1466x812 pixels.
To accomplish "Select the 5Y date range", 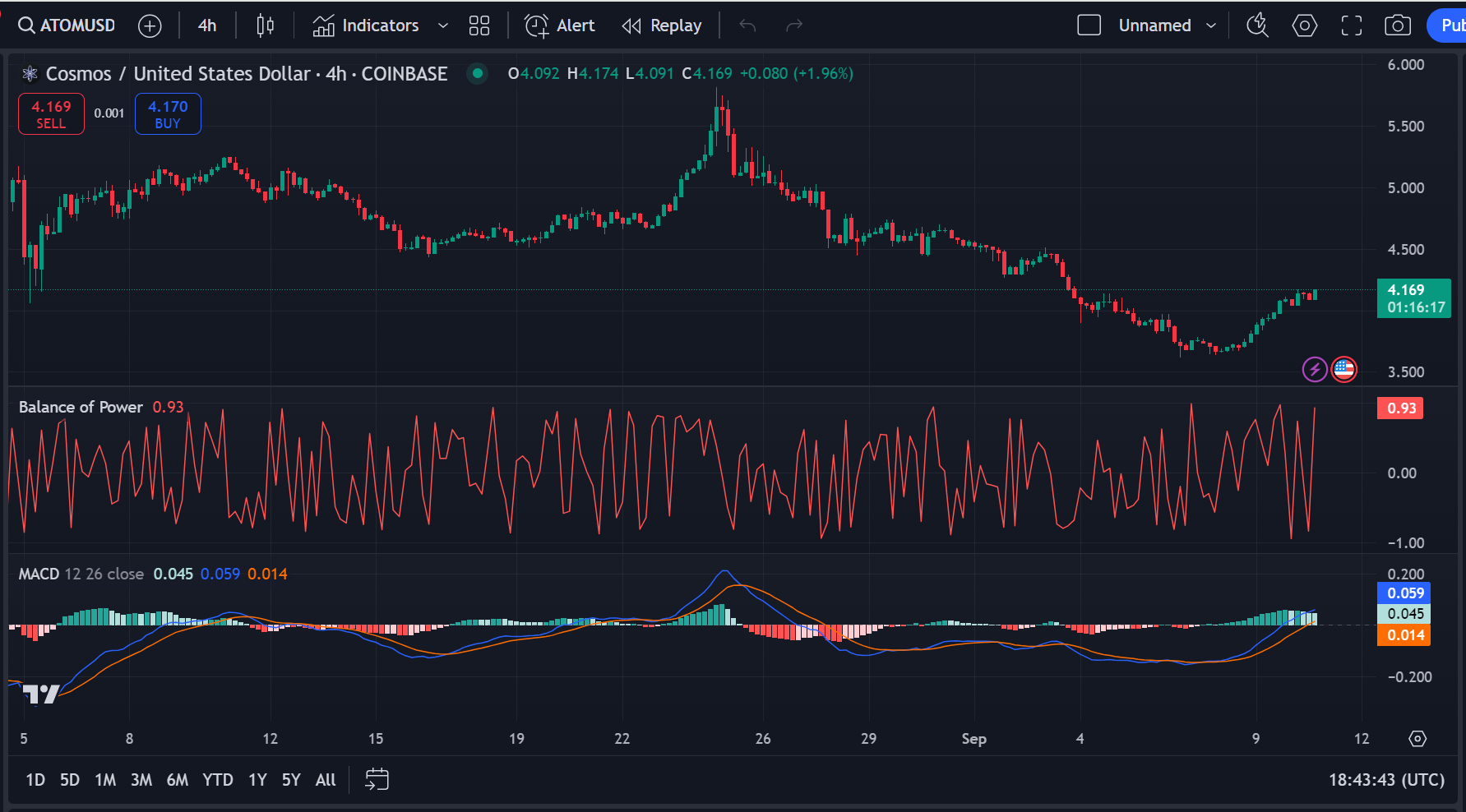I will pos(291,780).
